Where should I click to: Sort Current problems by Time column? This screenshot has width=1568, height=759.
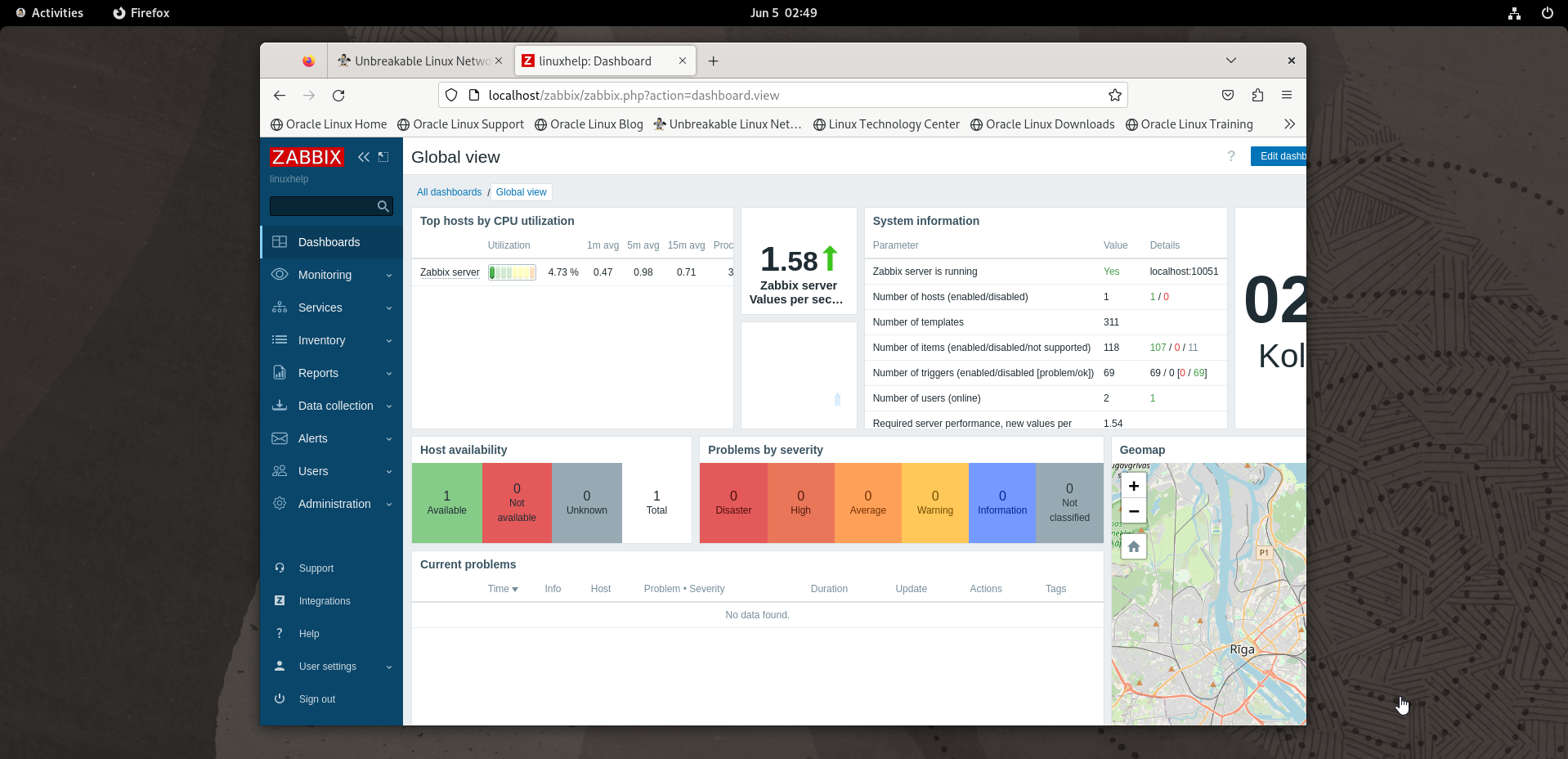tap(503, 589)
